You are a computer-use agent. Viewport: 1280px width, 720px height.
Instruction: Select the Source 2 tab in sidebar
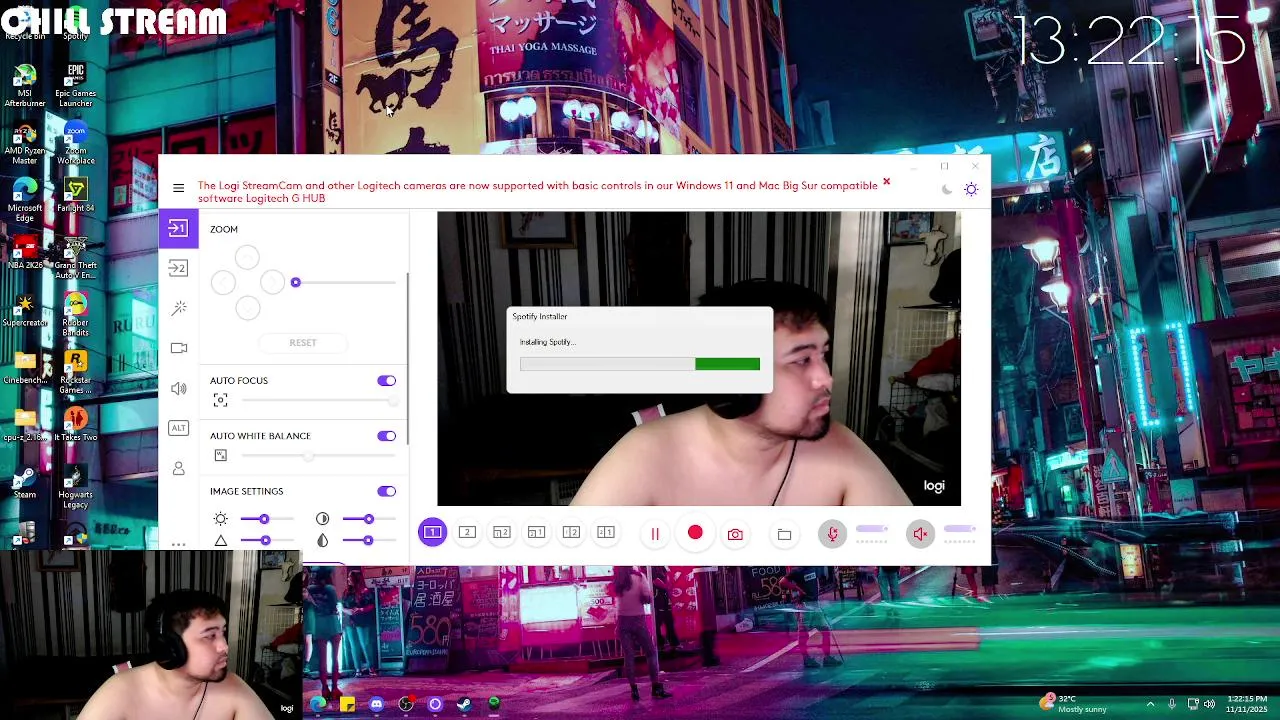(178, 268)
